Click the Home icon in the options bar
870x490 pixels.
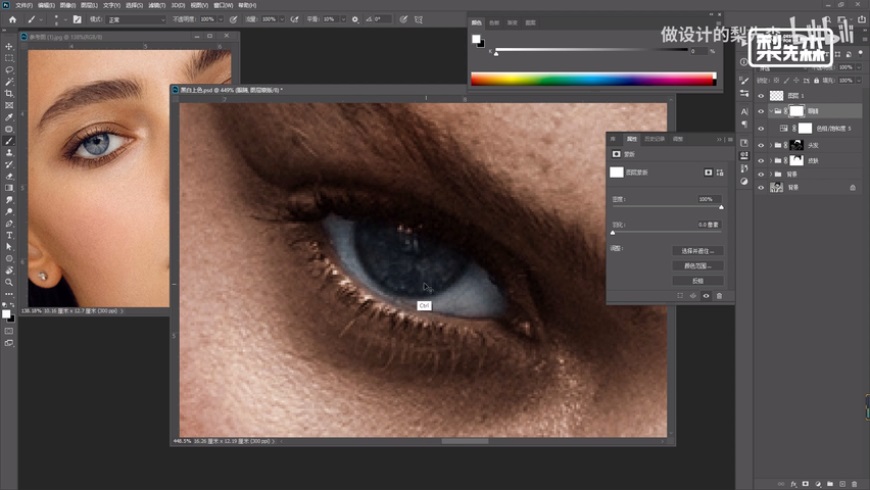[11, 18]
